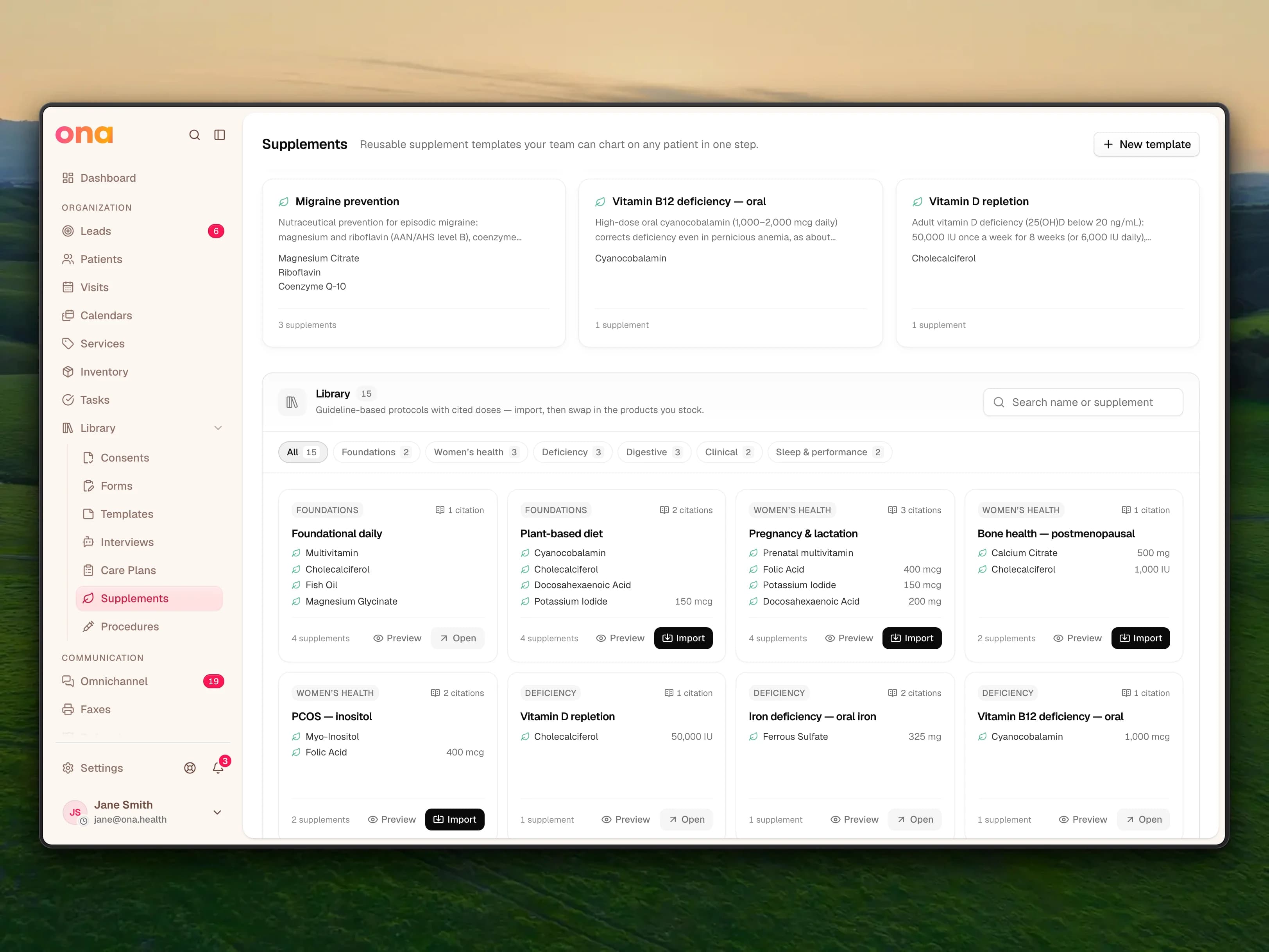Screen dimensions: 1269x952
Task: Import the Bone health — postmenopausal protocol
Action: pos(1140,638)
